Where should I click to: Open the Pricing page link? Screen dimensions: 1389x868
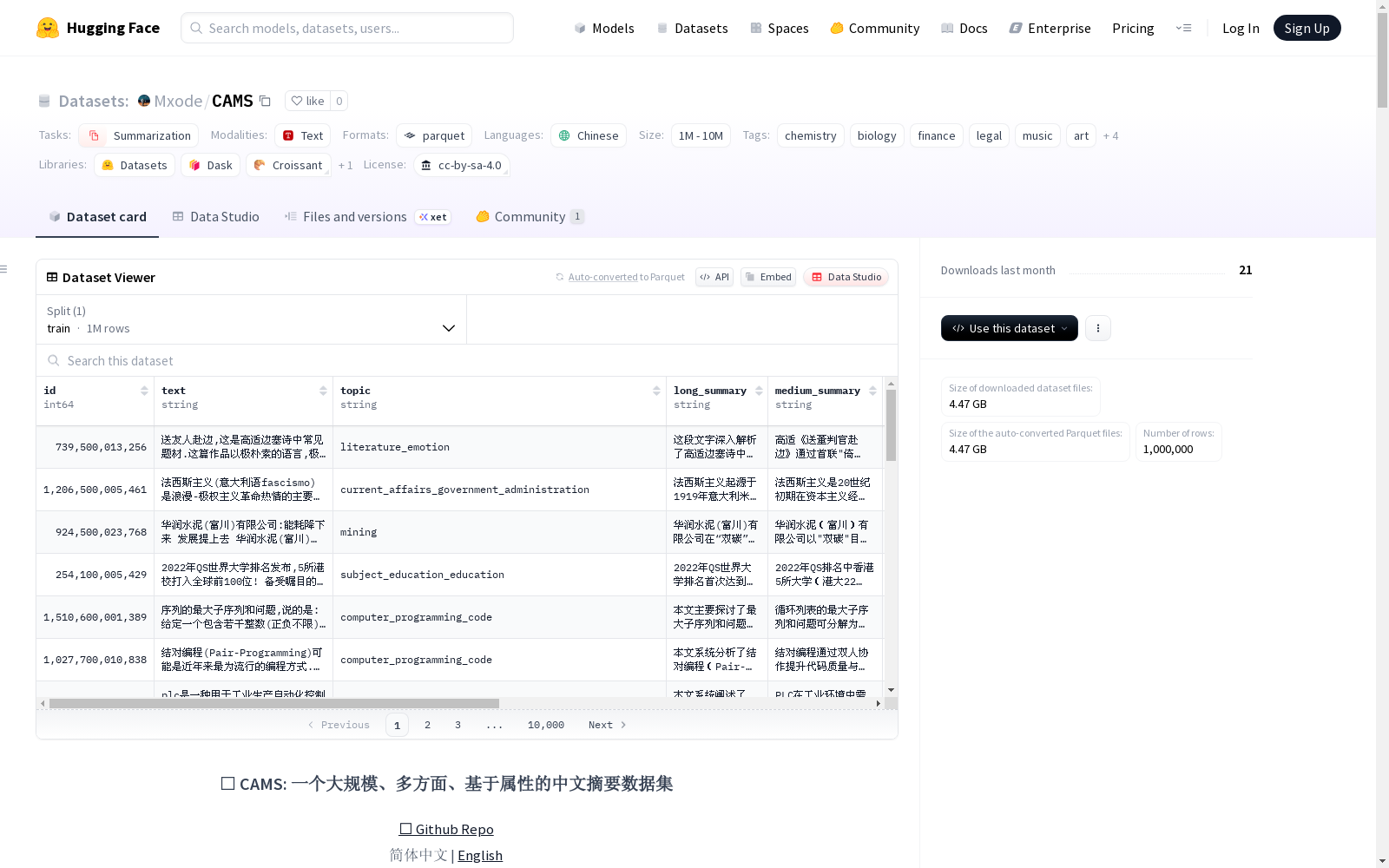tap(1133, 28)
